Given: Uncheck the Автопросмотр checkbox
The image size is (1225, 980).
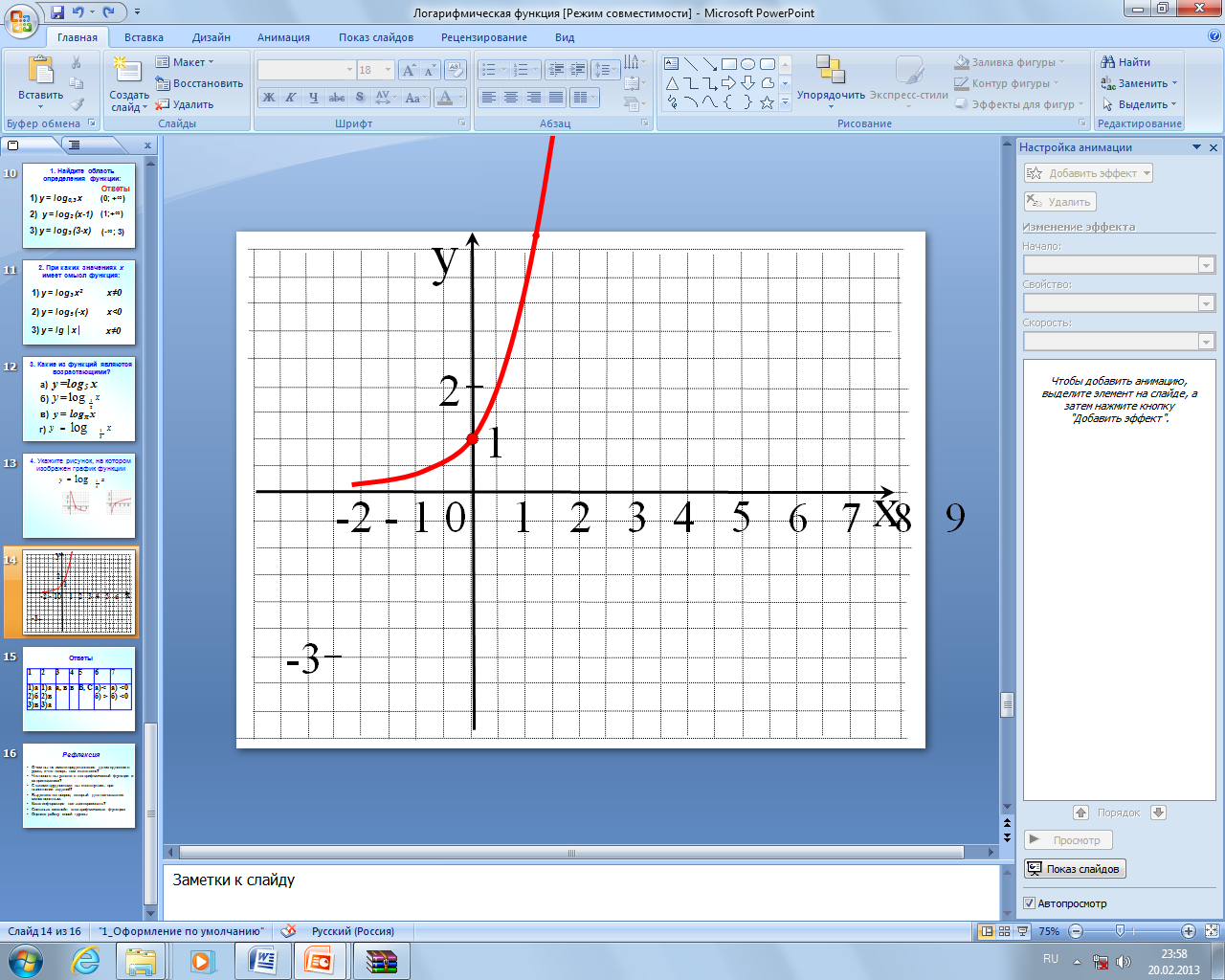Looking at the screenshot, I should click(1030, 903).
